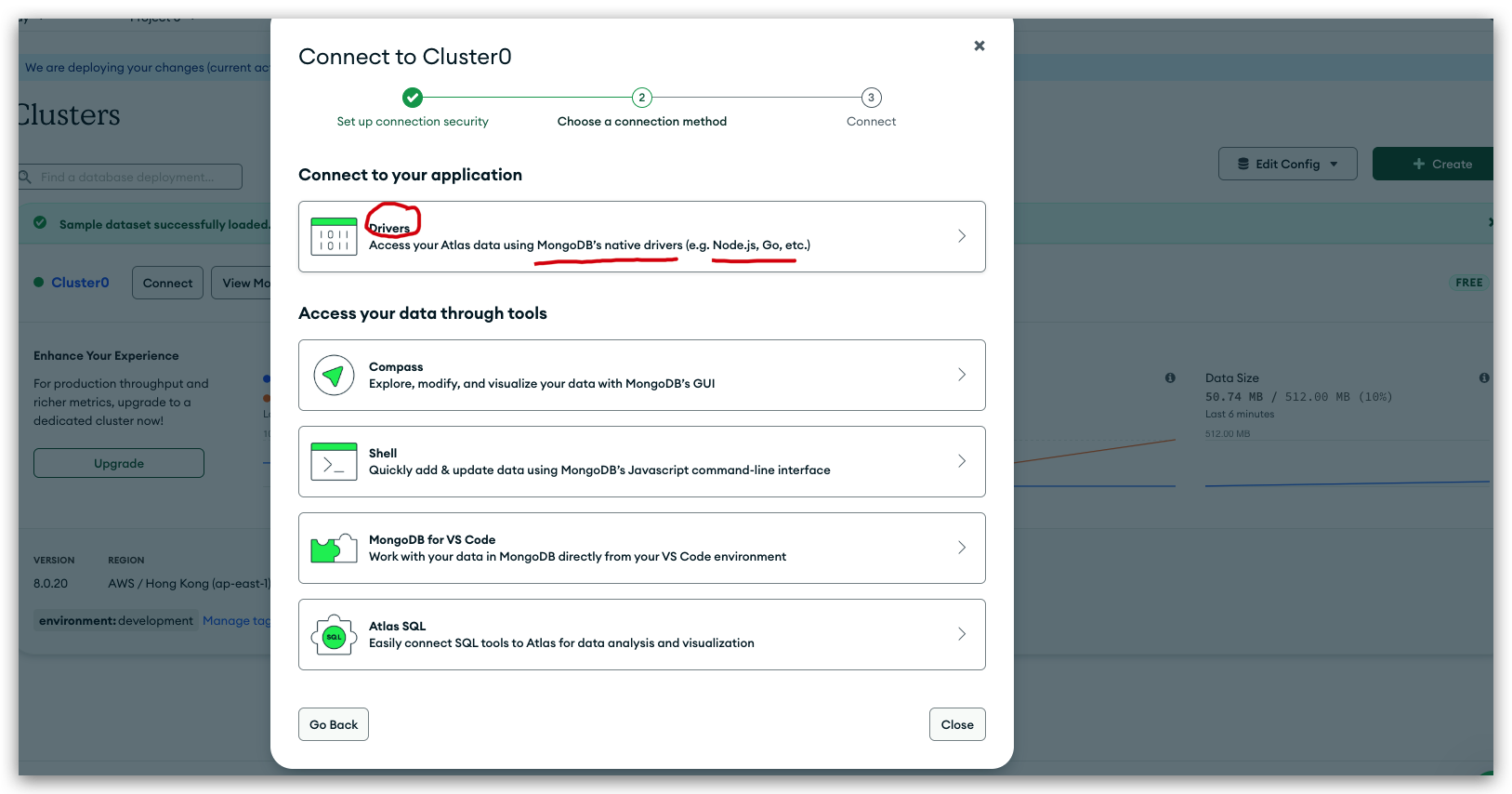Image resolution: width=1512 pixels, height=794 pixels.
Task: Open the Cluster0 cluster link
Action: [80, 283]
